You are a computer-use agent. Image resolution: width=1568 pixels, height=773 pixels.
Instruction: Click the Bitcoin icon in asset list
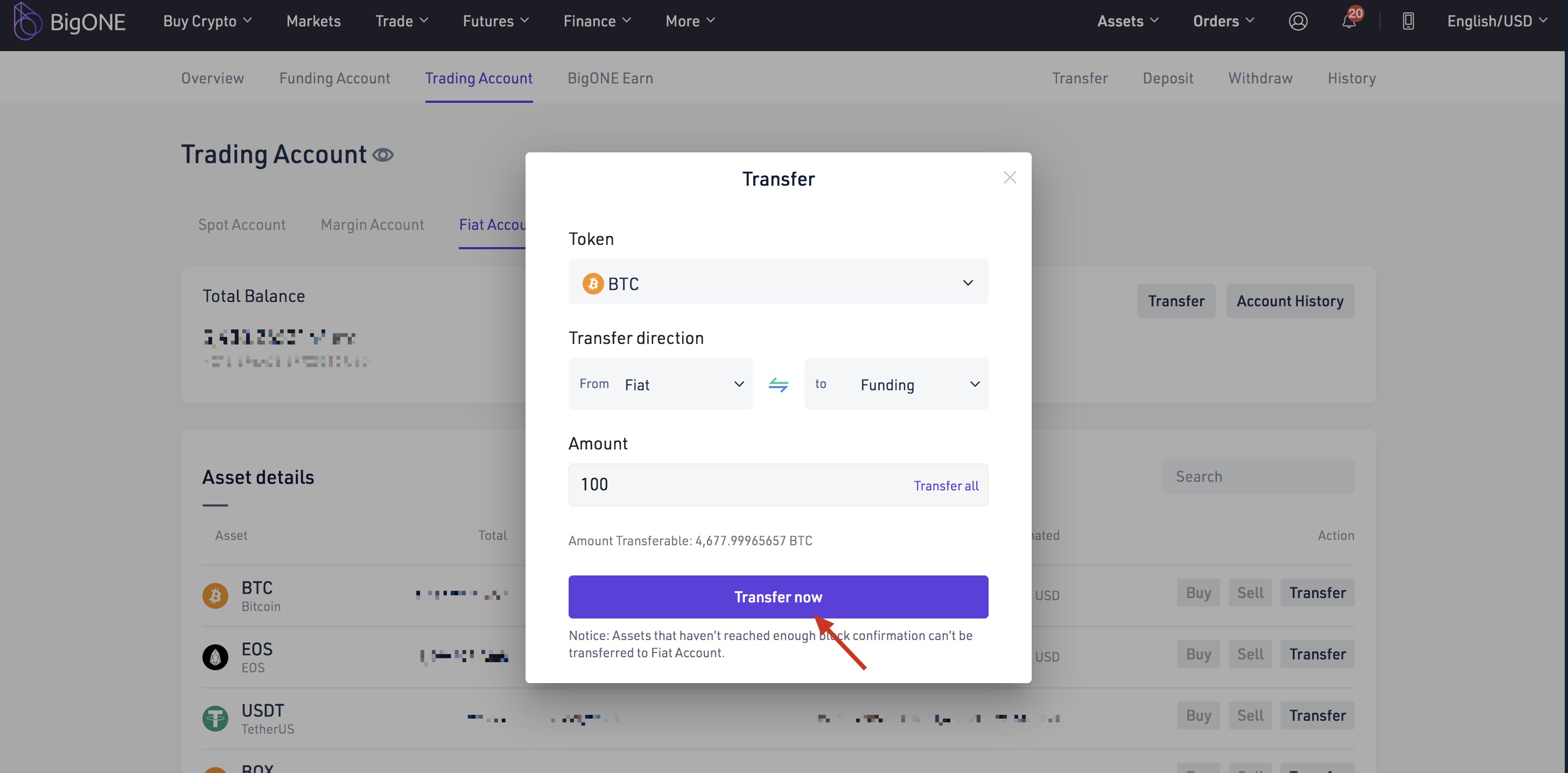215,595
